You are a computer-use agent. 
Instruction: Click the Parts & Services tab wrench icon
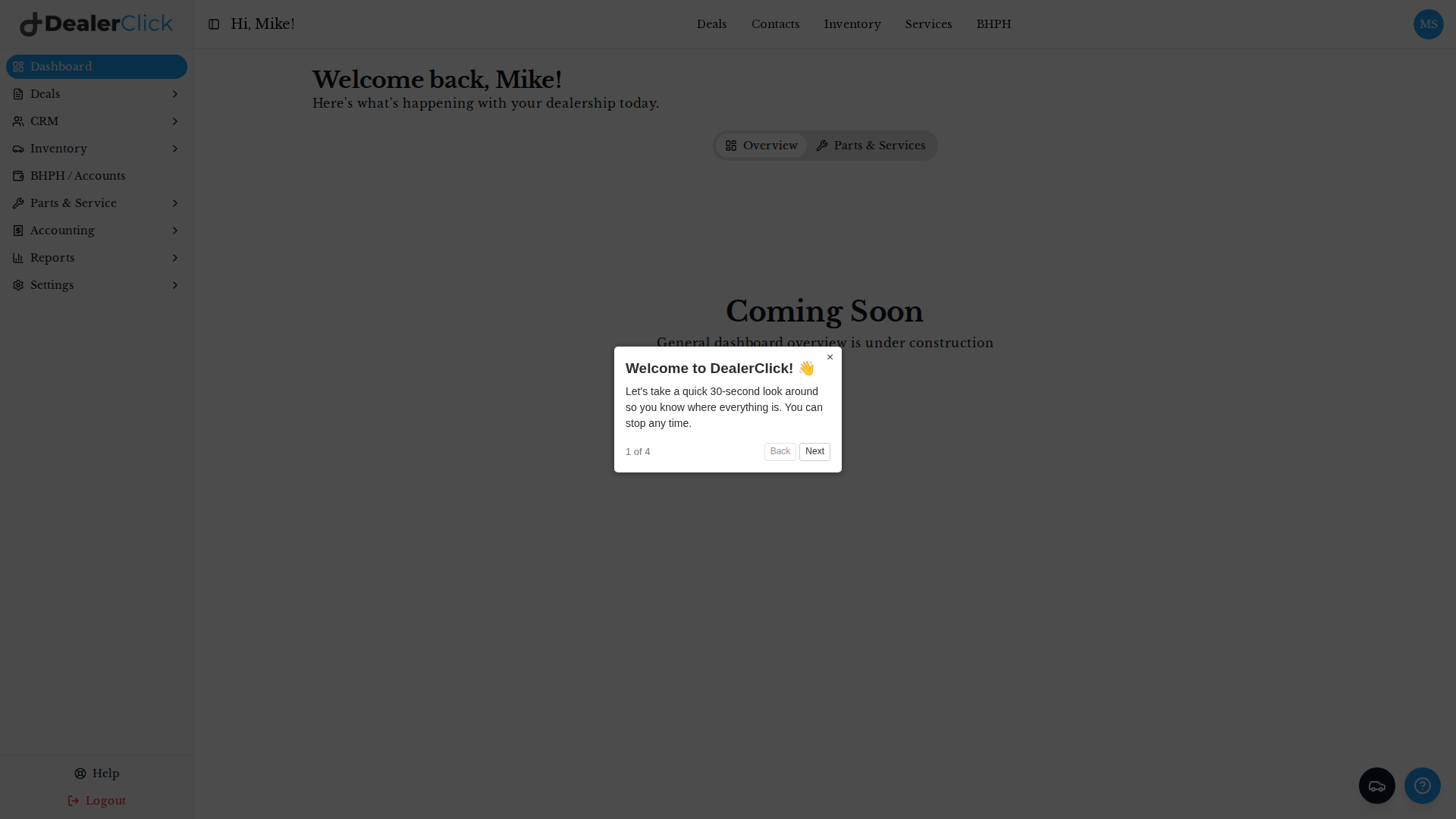[822, 146]
